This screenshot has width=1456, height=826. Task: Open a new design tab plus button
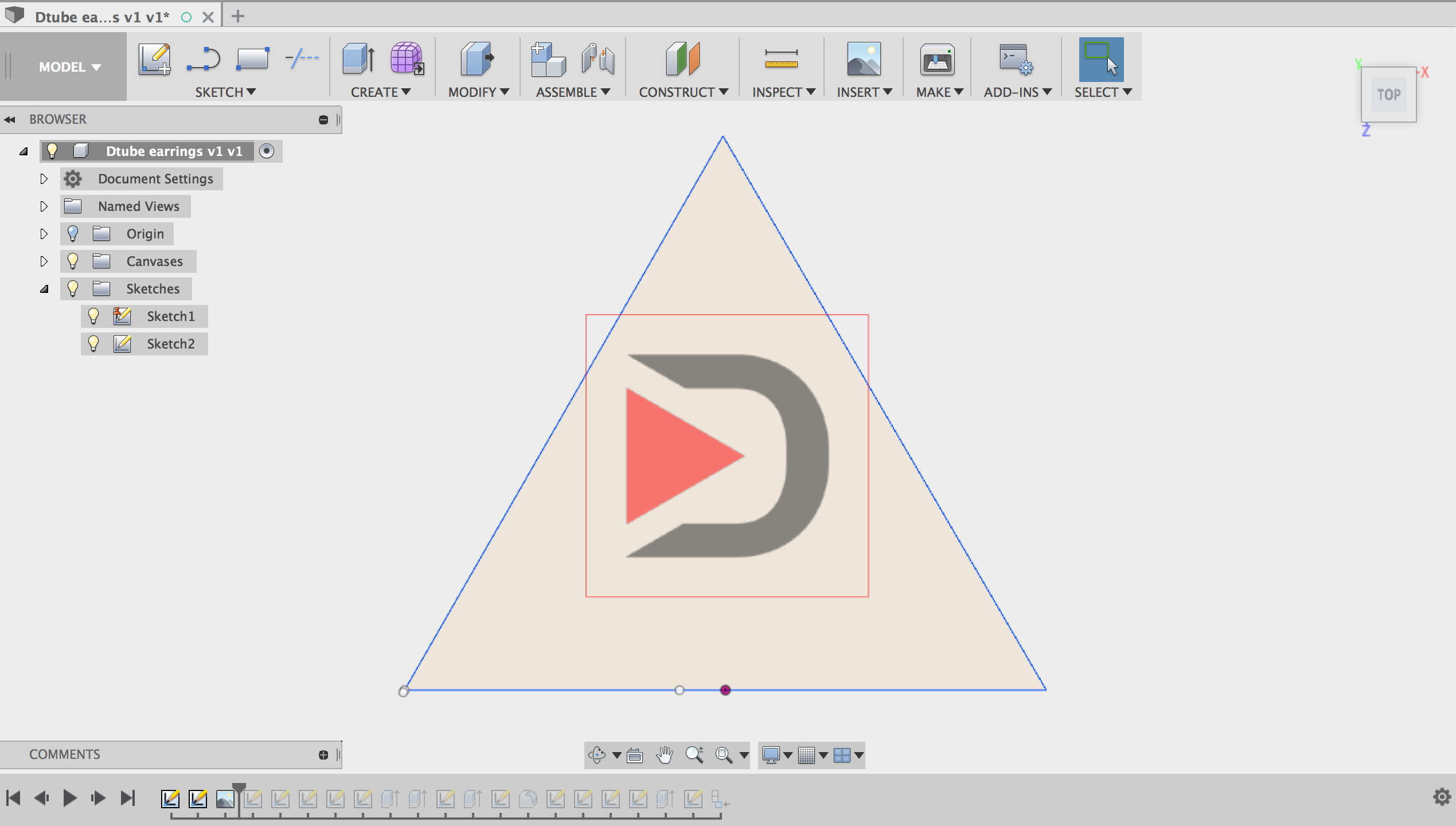click(x=238, y=16)
